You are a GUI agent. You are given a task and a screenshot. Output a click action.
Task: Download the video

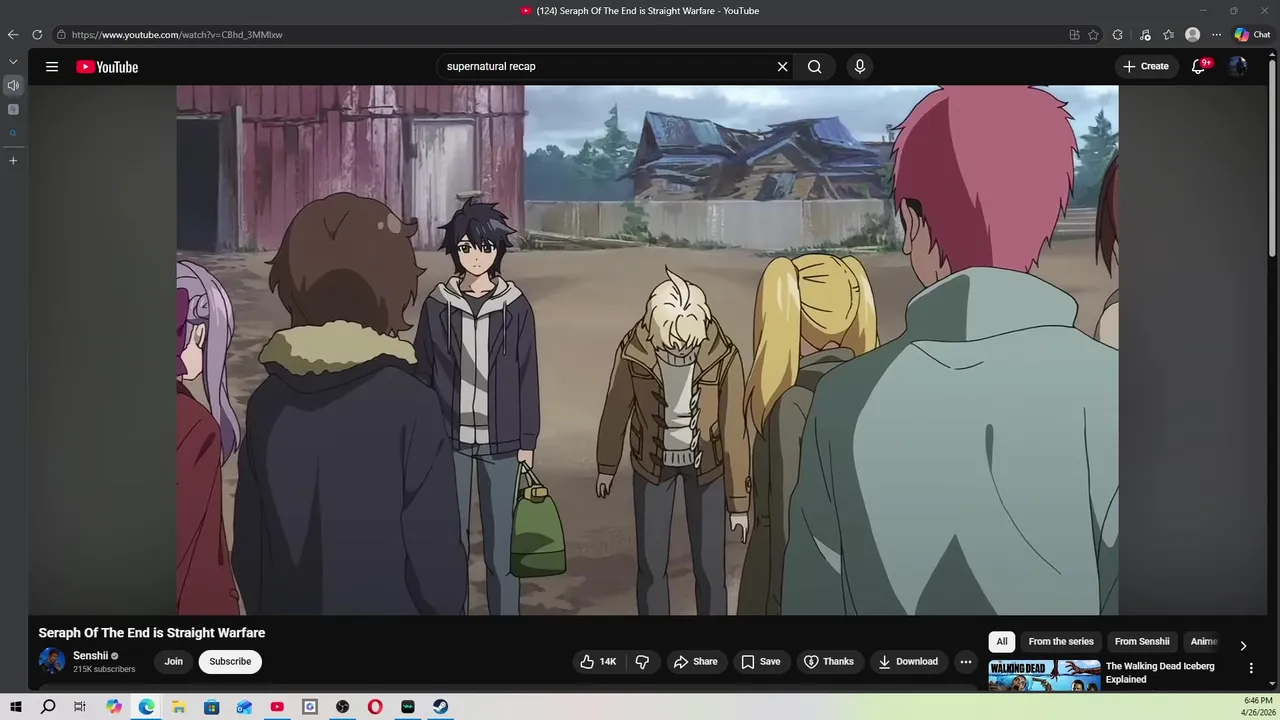(908, 662)
